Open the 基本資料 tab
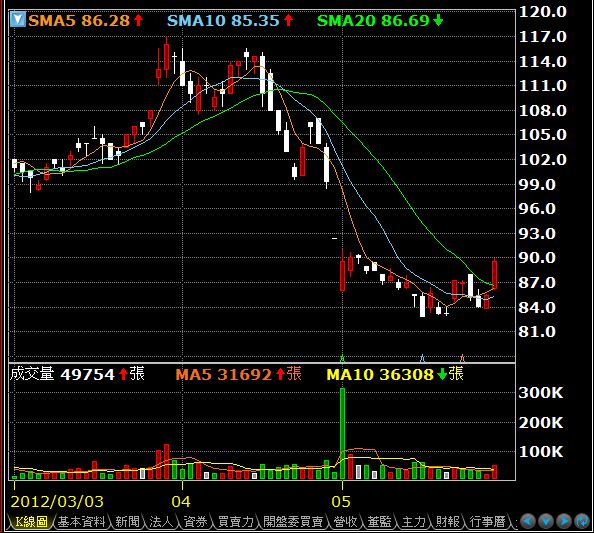Viewport: 594px width, 533px height. [x=81, y=522]
